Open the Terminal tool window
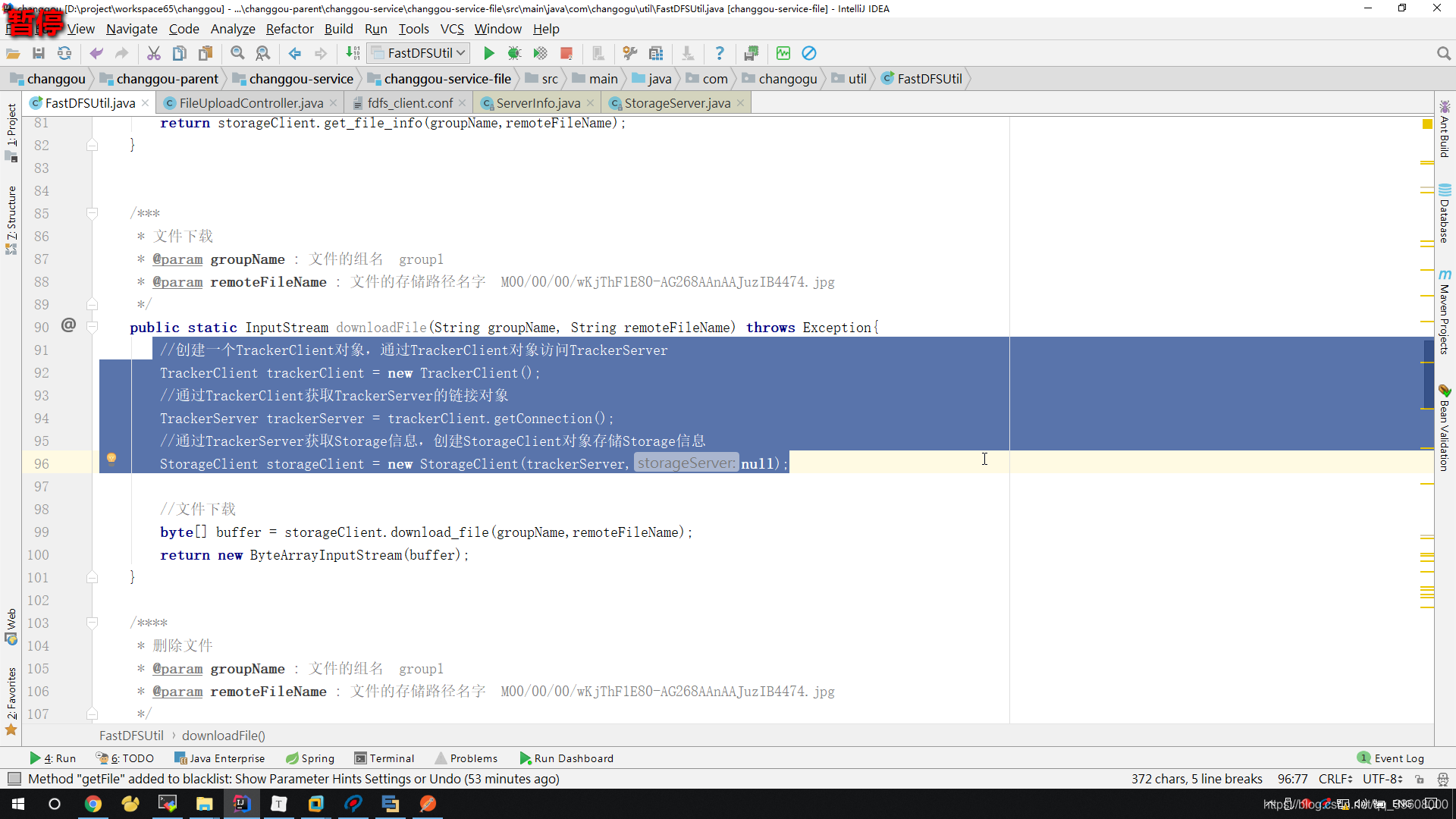1456x819 pixels. pyautogui.click(x=384, y=758)
